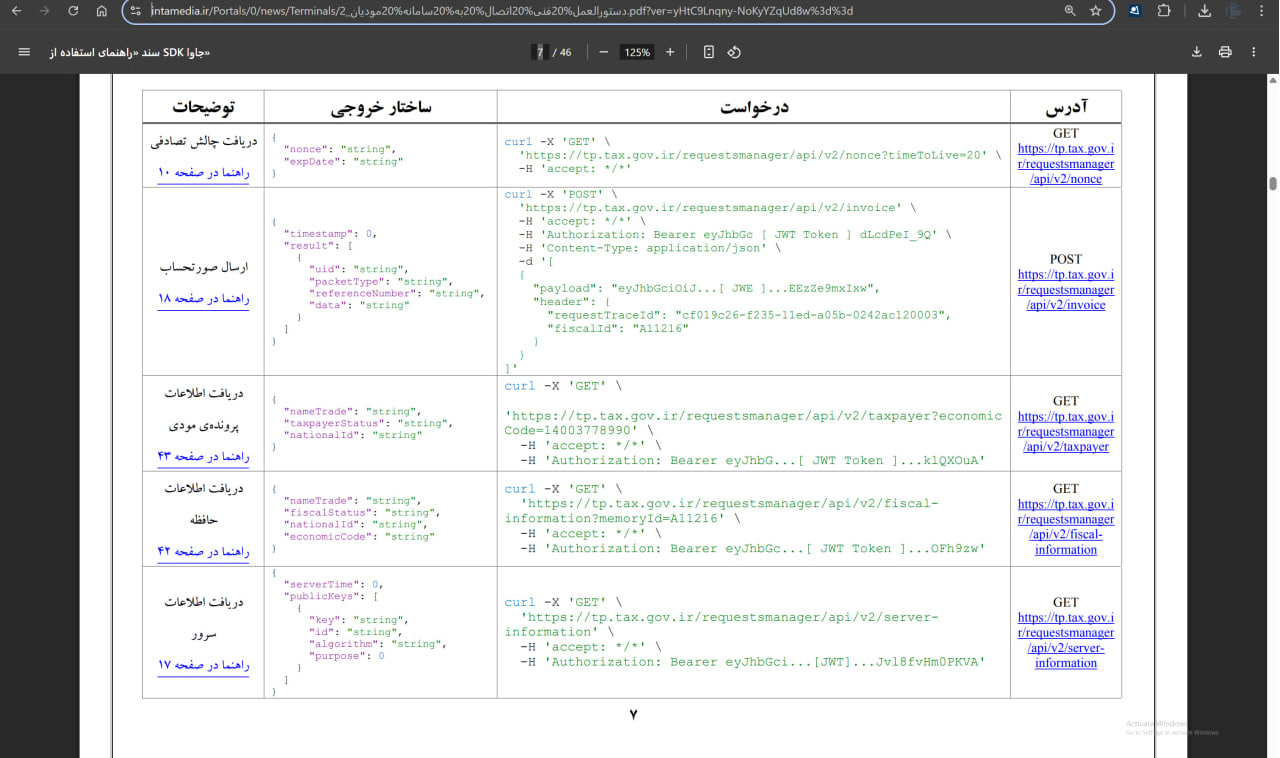Image resolution: width=1280 pixels, height=758 pixels.
Task: Click the "algorithm": "string" line
Action: pos(377,644)
